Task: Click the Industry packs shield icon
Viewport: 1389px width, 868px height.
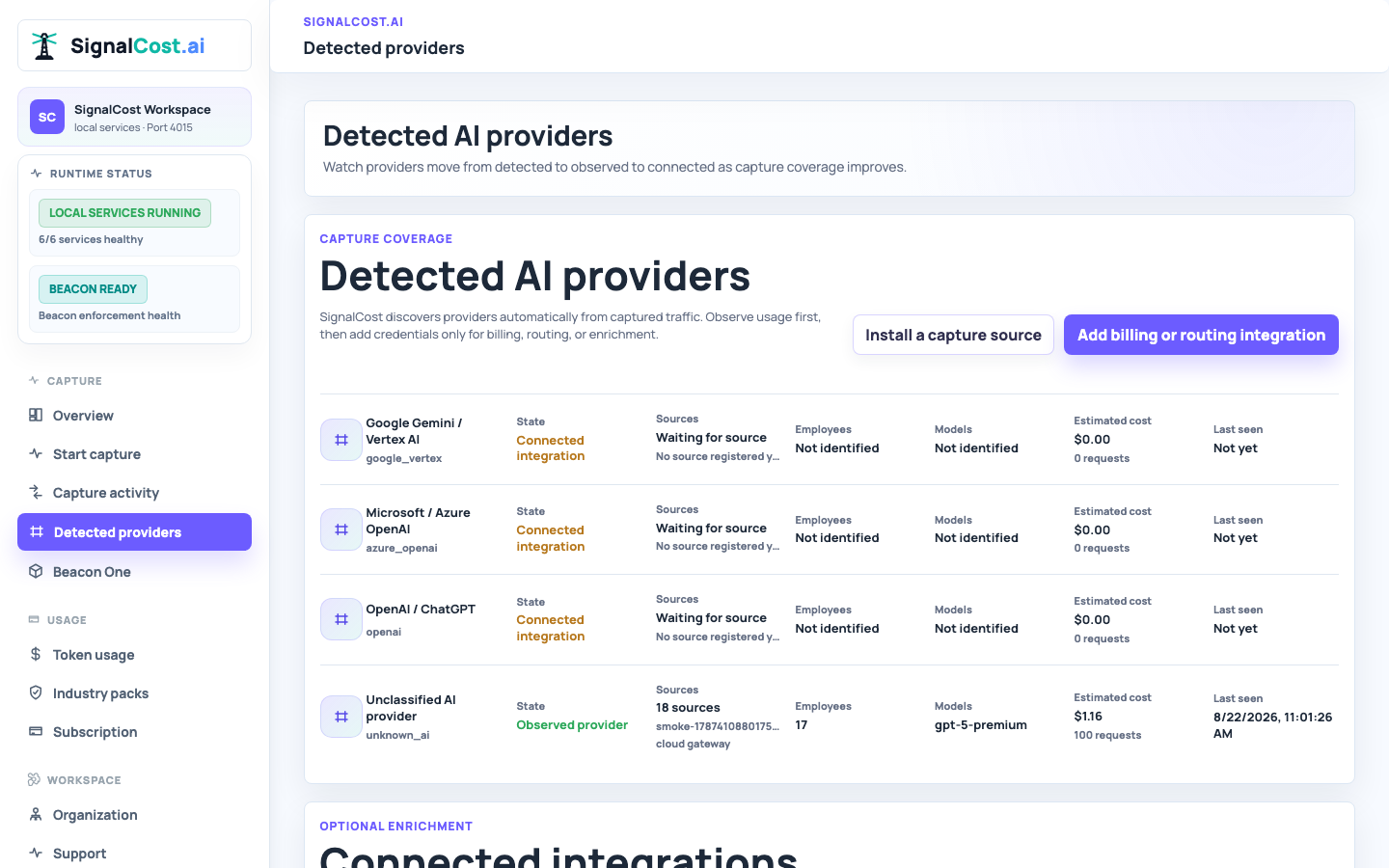Action: (36, 692)
